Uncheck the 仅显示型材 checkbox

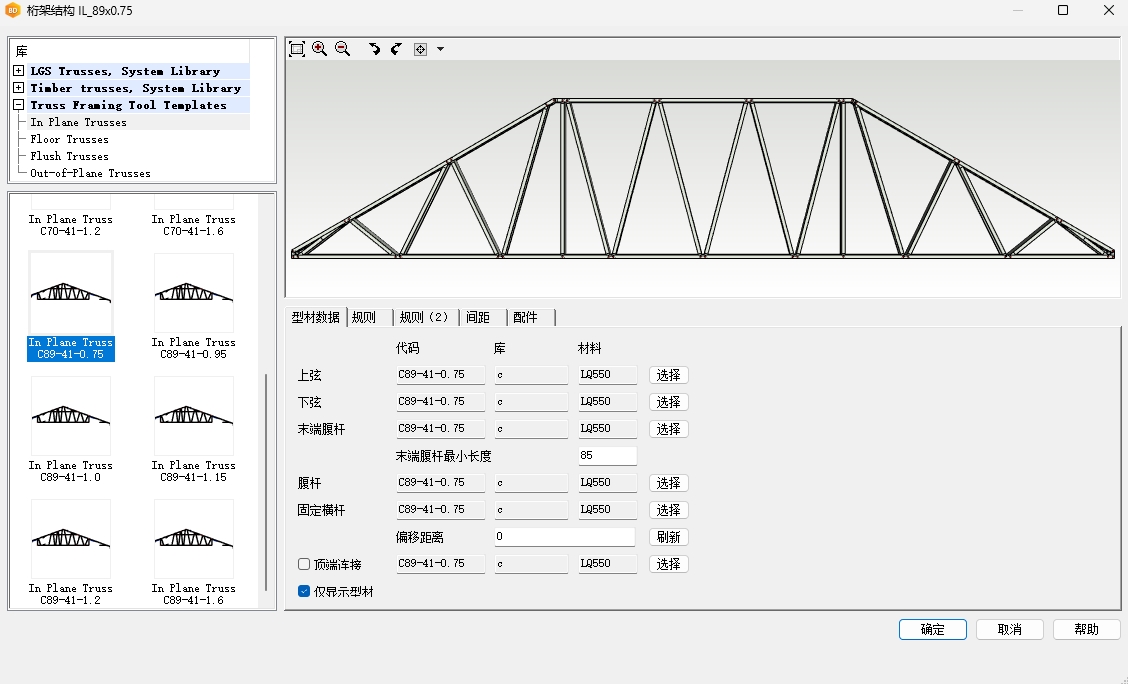(x=304, y=591)
